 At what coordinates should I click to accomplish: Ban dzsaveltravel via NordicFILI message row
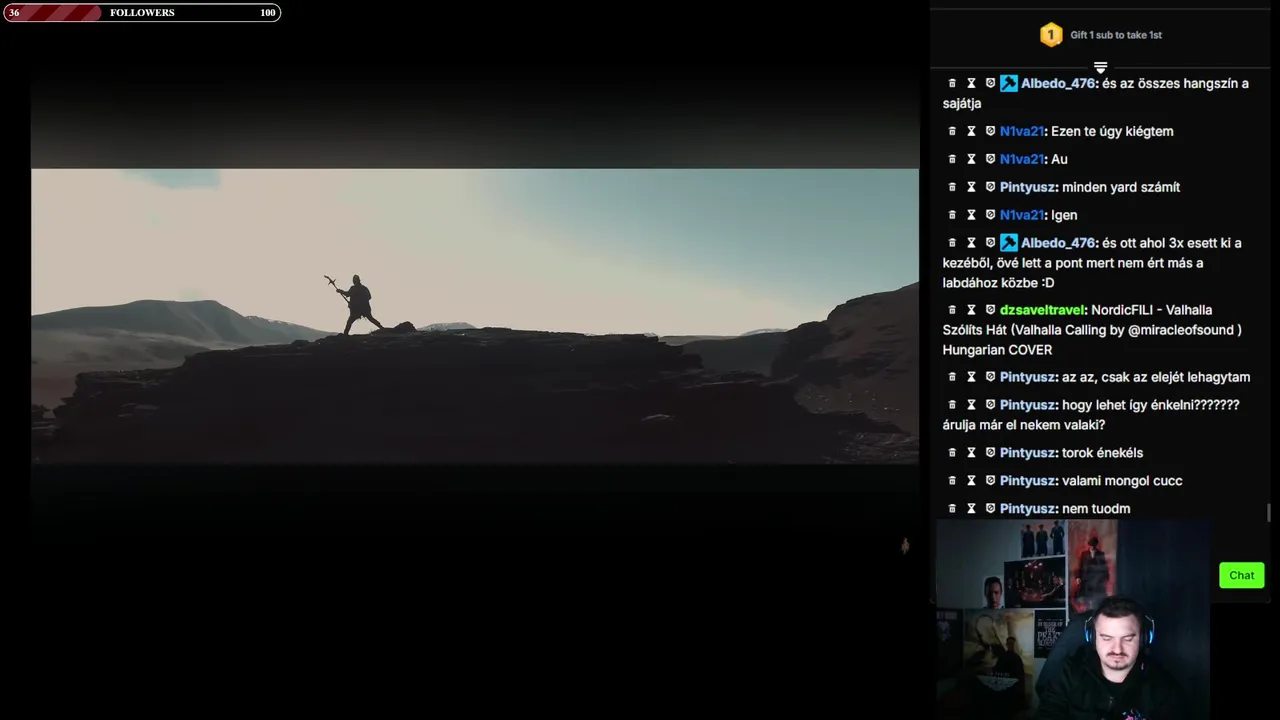pos(990,310)
